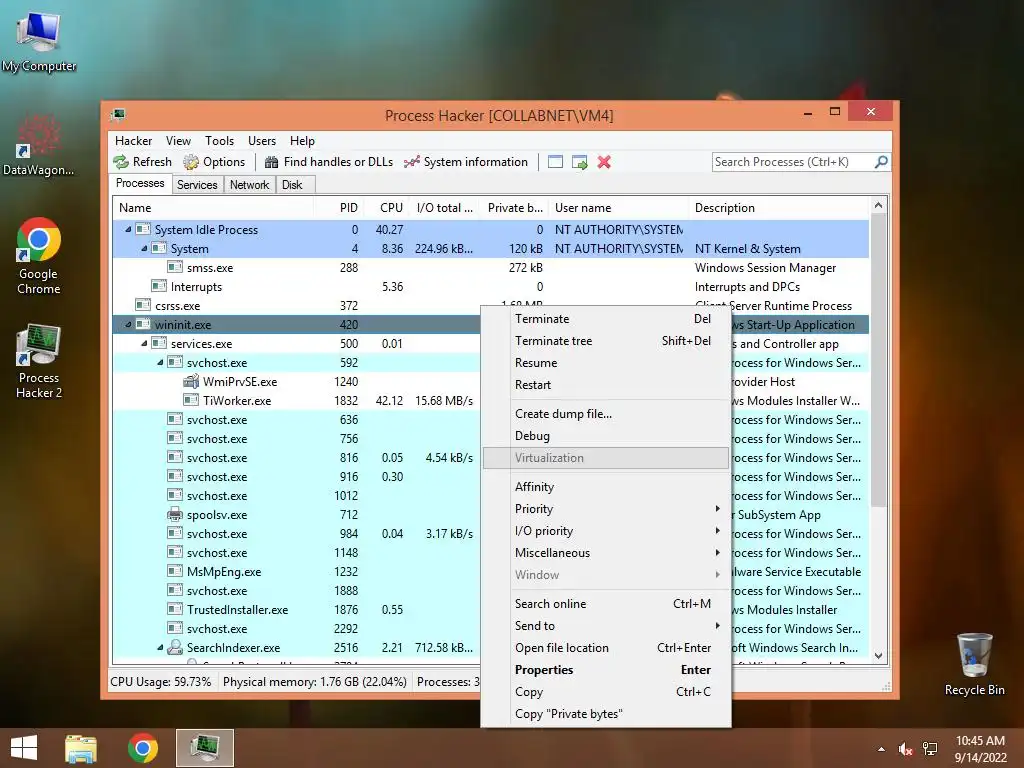The width and height of the screenshot is (1024, 768).
Task: Sort by the PID column header
Action: tap(338, 208)
